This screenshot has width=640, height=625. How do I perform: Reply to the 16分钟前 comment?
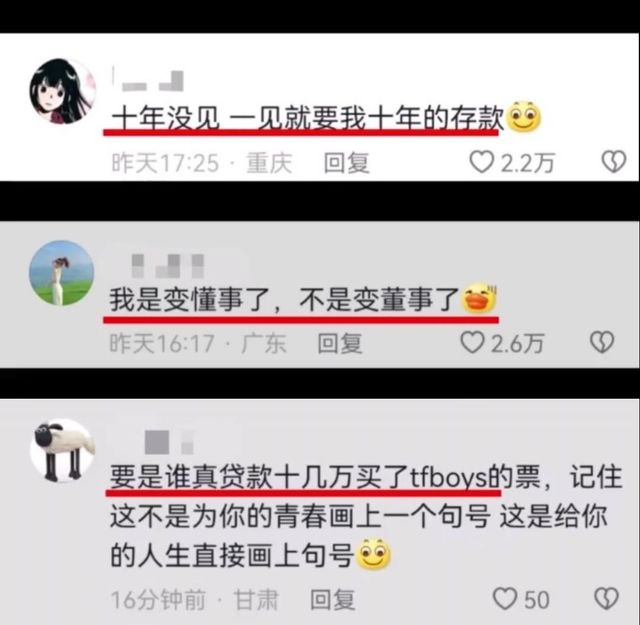tap(333, 599)
